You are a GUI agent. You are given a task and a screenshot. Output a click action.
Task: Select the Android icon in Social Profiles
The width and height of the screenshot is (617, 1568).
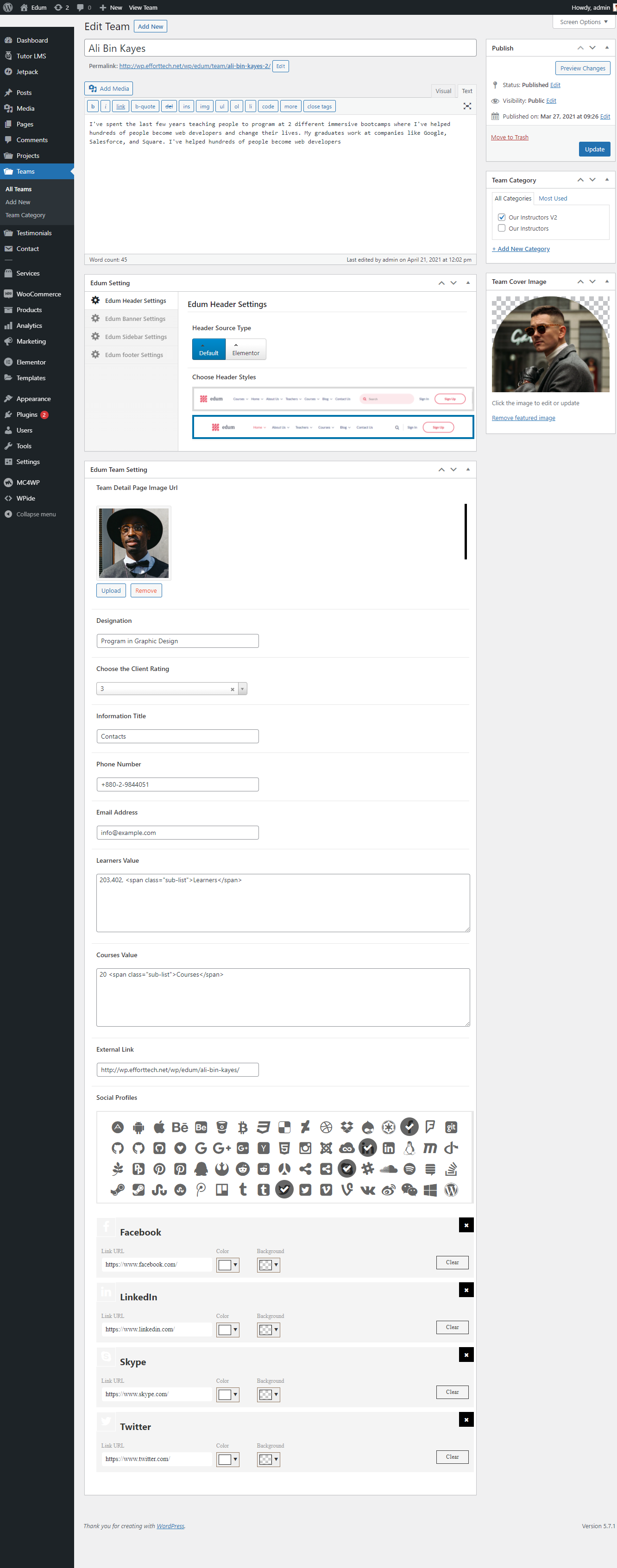138,1127
